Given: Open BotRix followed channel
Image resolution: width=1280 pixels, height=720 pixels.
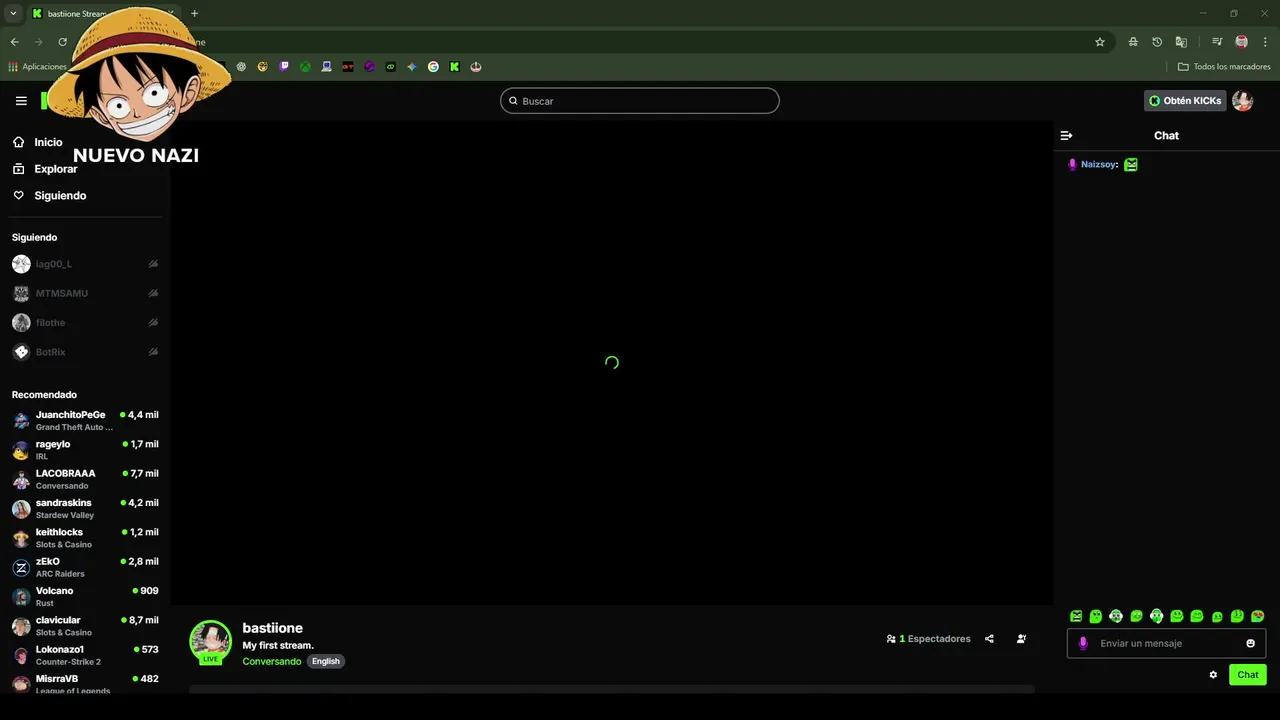Looking at the screenshot, I should click(86, 352).
